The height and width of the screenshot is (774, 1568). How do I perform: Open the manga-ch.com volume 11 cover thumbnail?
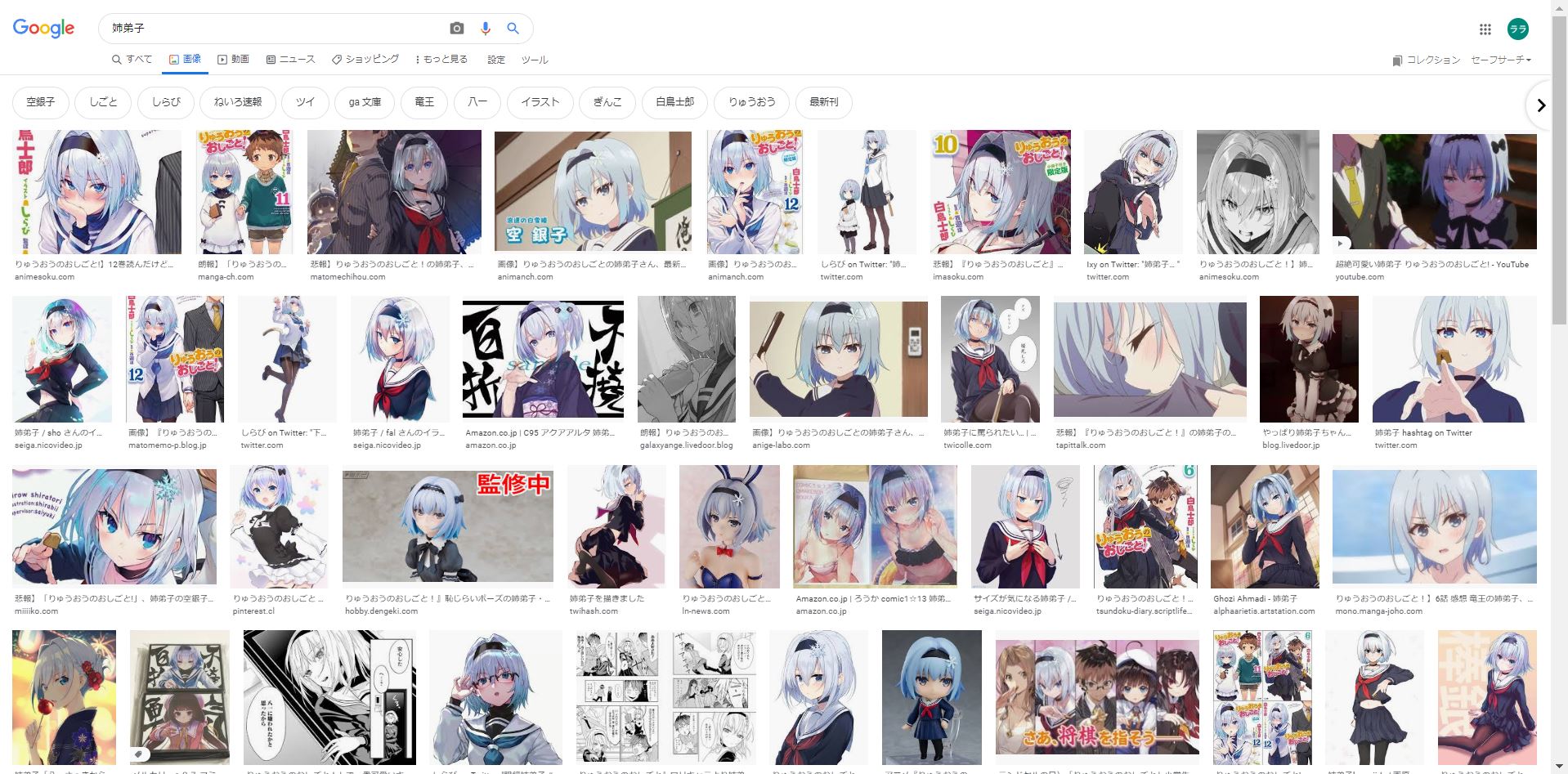click(244, 192)
